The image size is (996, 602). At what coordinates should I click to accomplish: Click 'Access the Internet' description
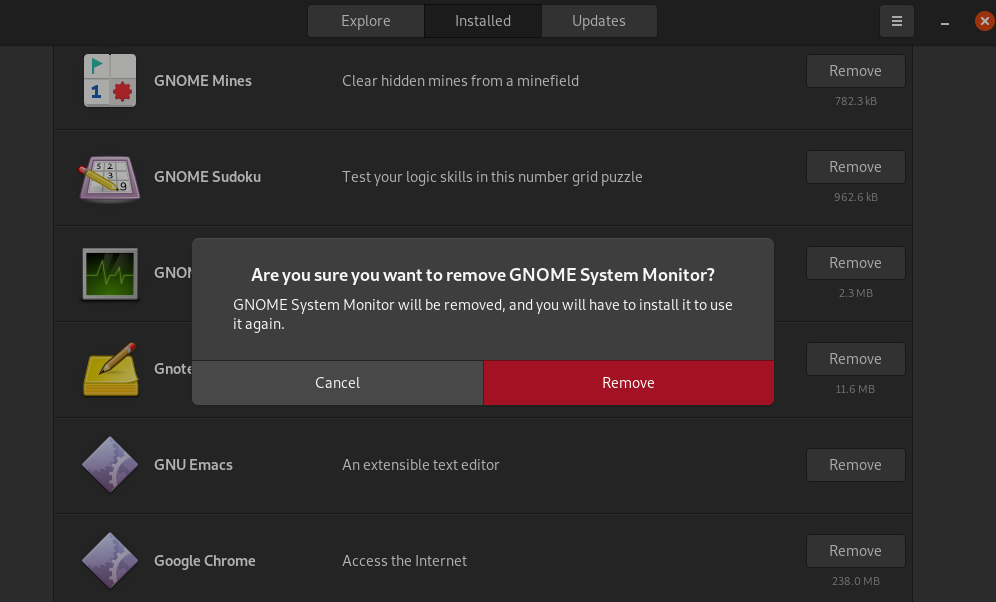coord(405,561)
